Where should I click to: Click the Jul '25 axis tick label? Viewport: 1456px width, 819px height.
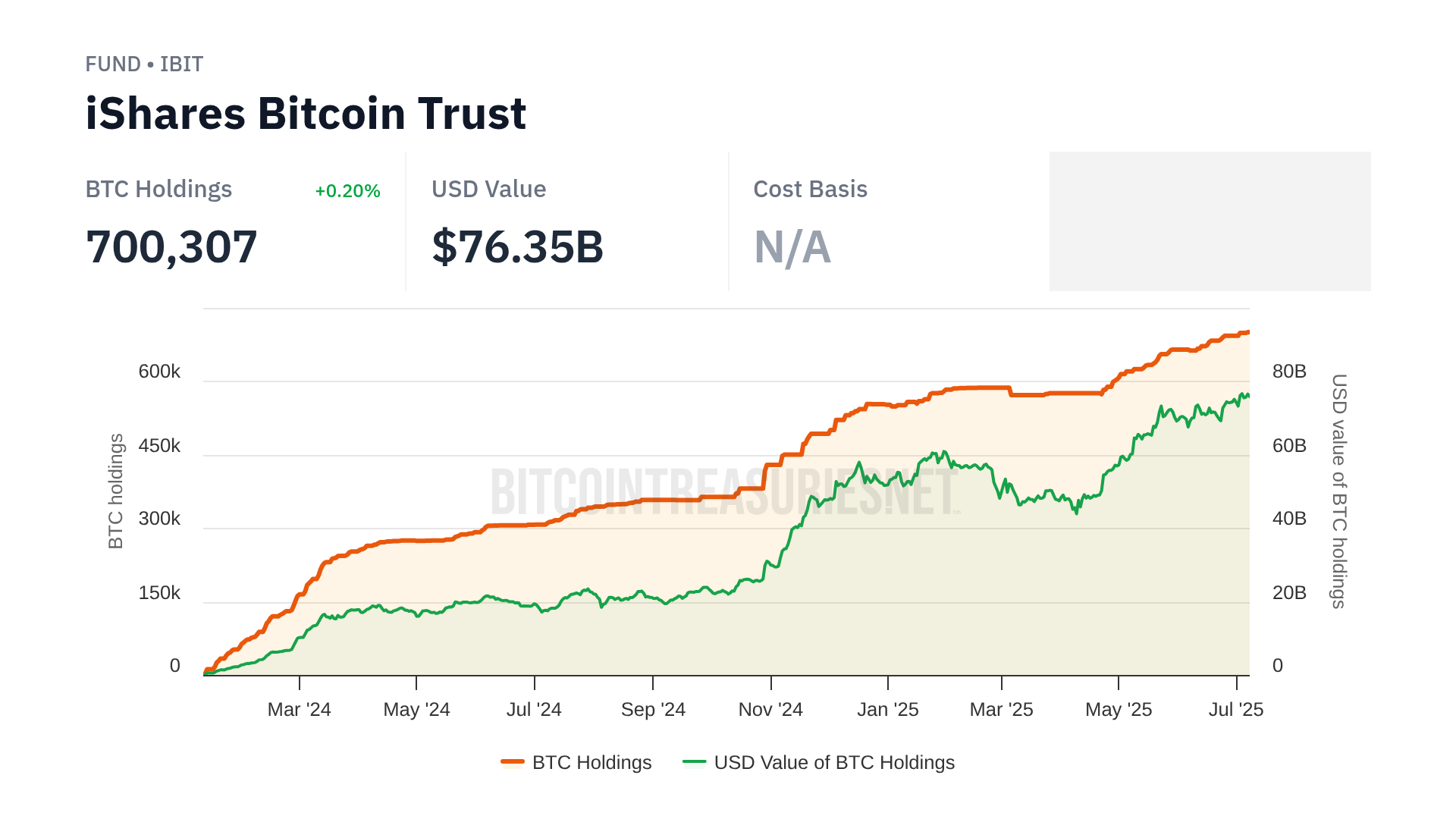(1235, 710)
